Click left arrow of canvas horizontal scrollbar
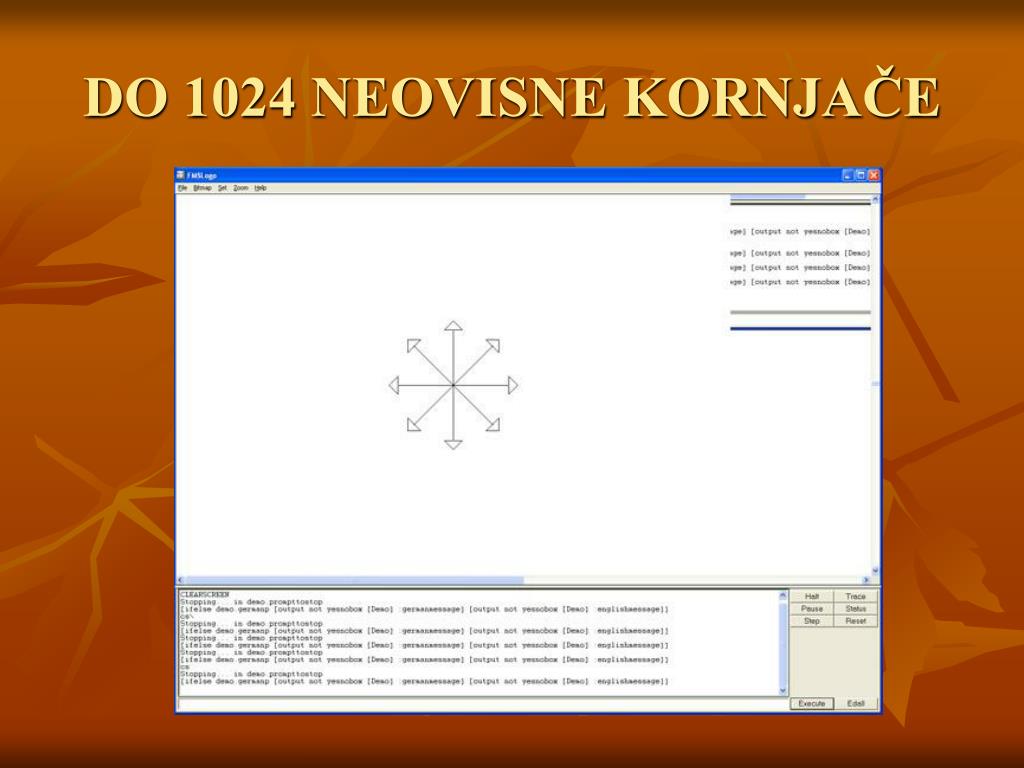Image resolution: width=1024 pixels, height=768 pixels. 182,580
